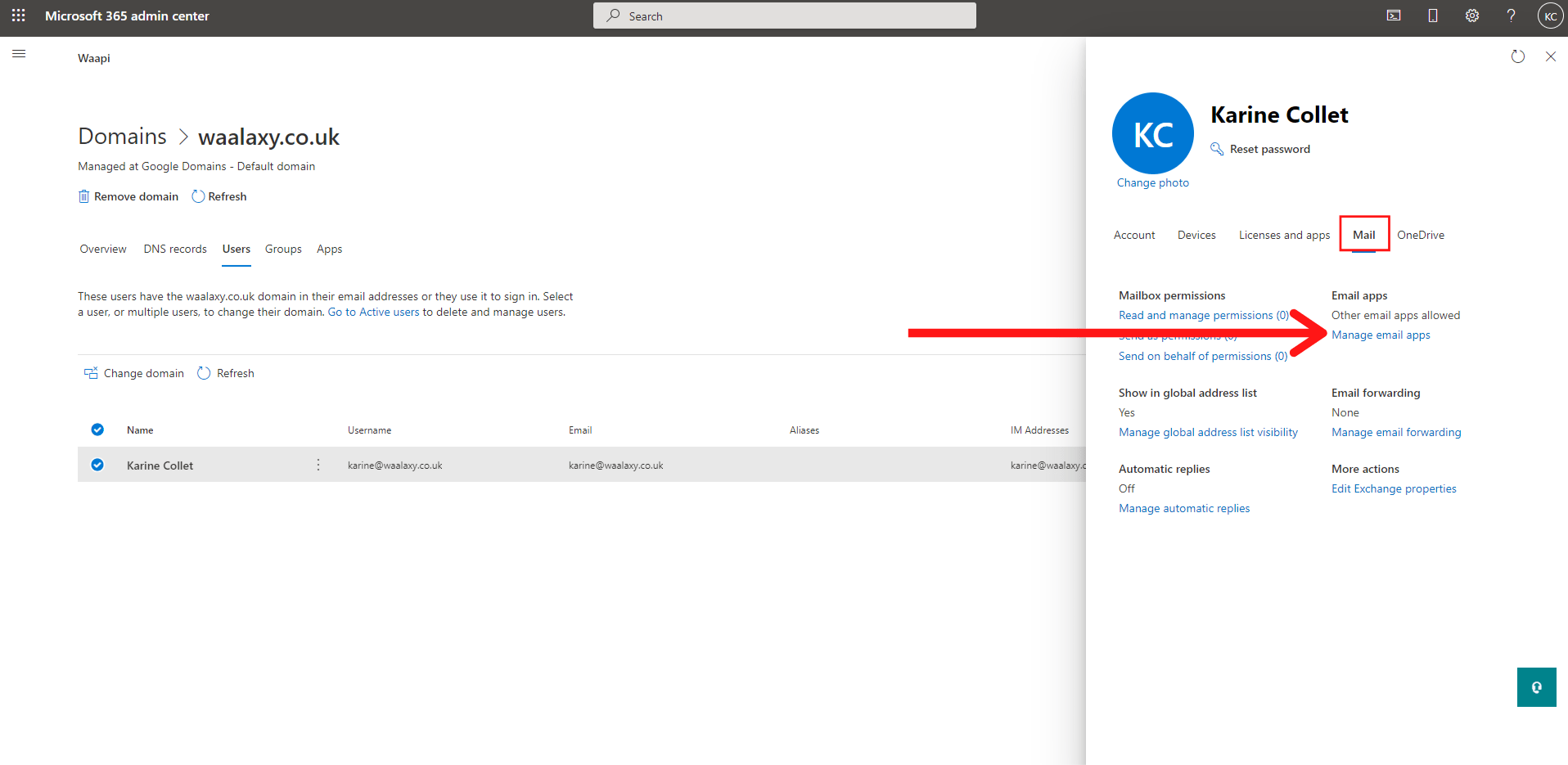Click the Aliases column header
Image resolution: width=1568 pixels, height=765 pixels.
tap(804, 430)
